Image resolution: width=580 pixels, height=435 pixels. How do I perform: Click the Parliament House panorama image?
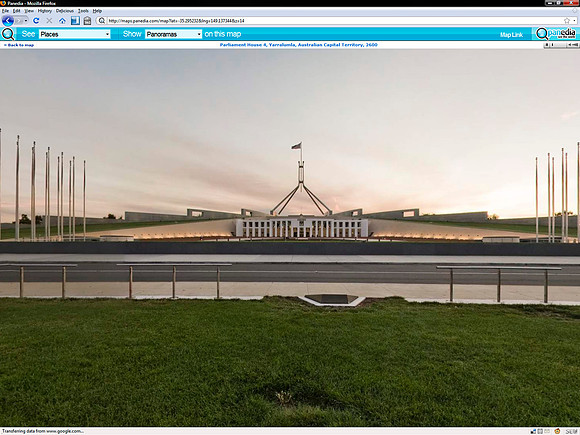(x=290, y=238)
